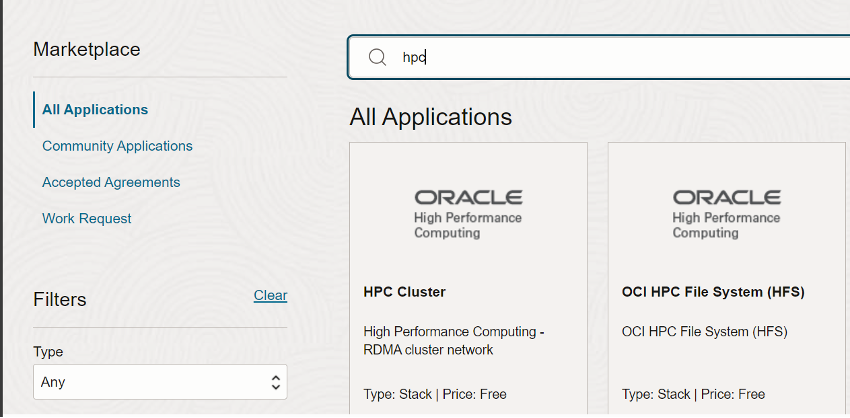Click Oracle logo on HPC Cluster card
This screenshot has width=850, height=418.
point(468,214)
